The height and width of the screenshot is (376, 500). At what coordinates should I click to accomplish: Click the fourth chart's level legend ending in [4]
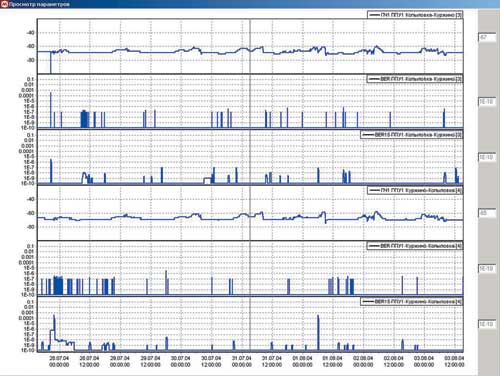[415, 190]
